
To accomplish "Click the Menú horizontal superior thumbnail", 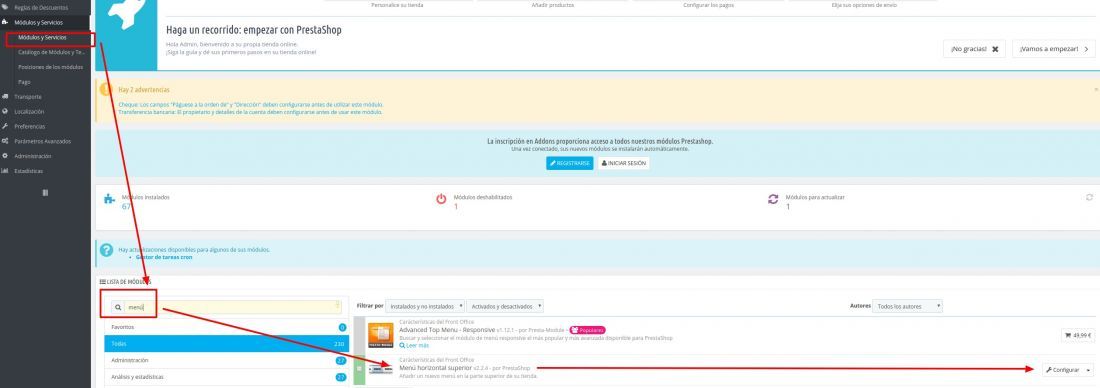I will 381,369.
